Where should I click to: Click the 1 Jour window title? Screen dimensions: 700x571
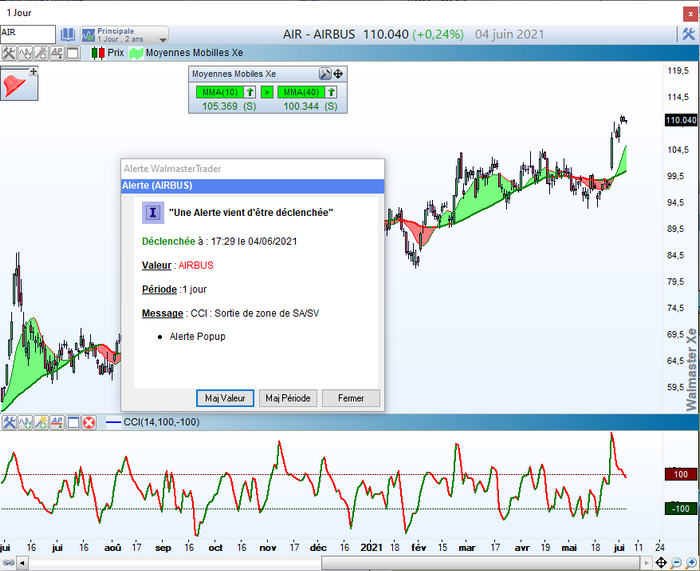(19, 13)
